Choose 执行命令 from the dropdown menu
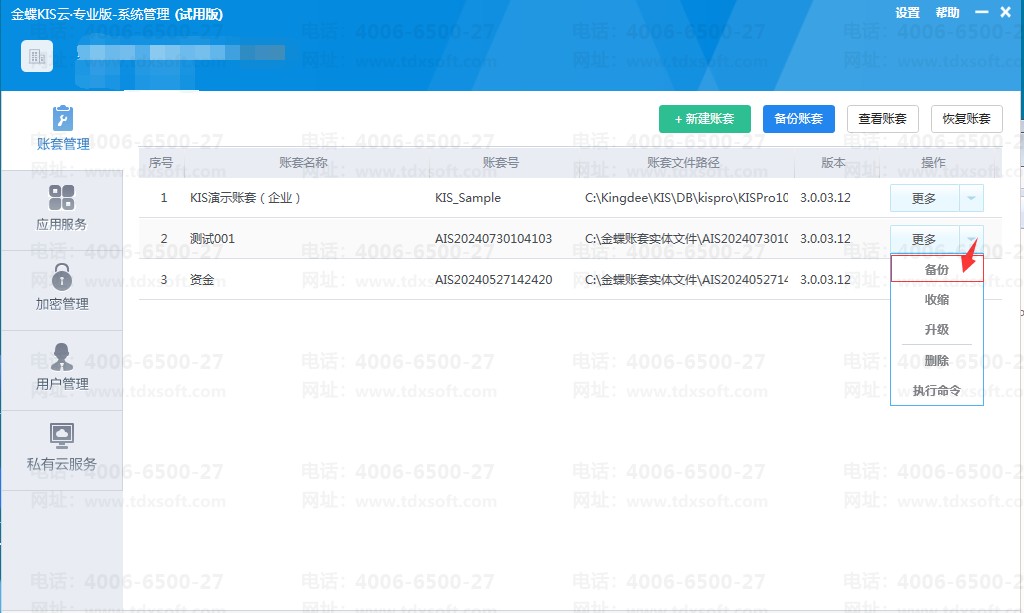The width and height of the screenshot is (1024, 613). [x=936, y=390]
